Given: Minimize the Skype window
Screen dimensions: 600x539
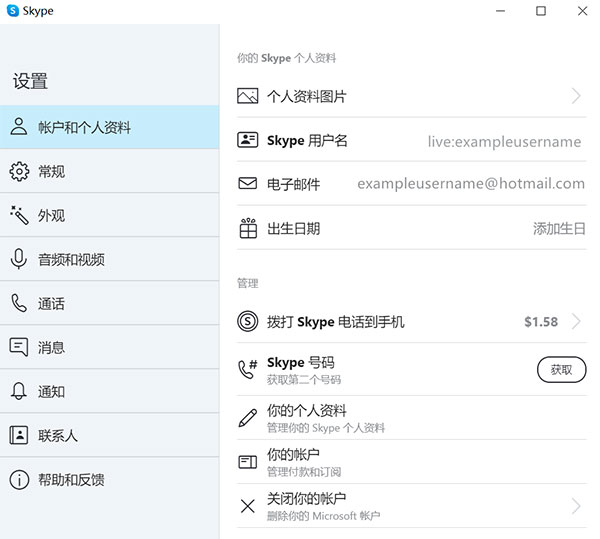Looking at the screenshot, I should (501, 11).
